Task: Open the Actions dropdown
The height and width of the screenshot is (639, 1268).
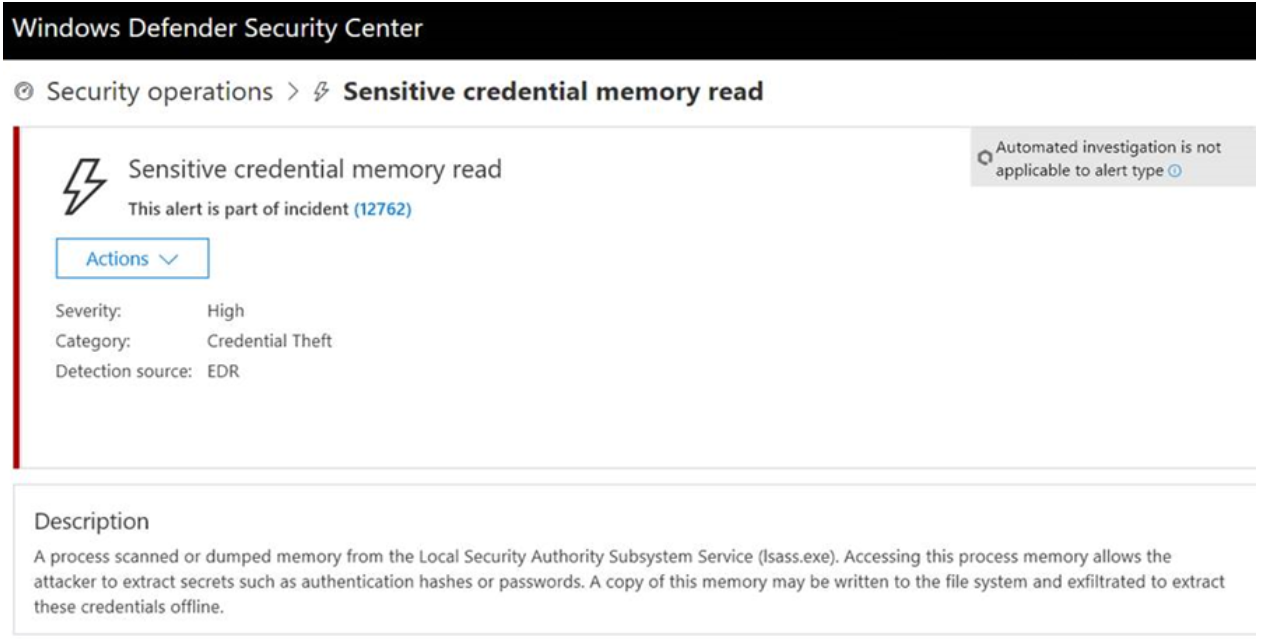Action: pos(132,257)
